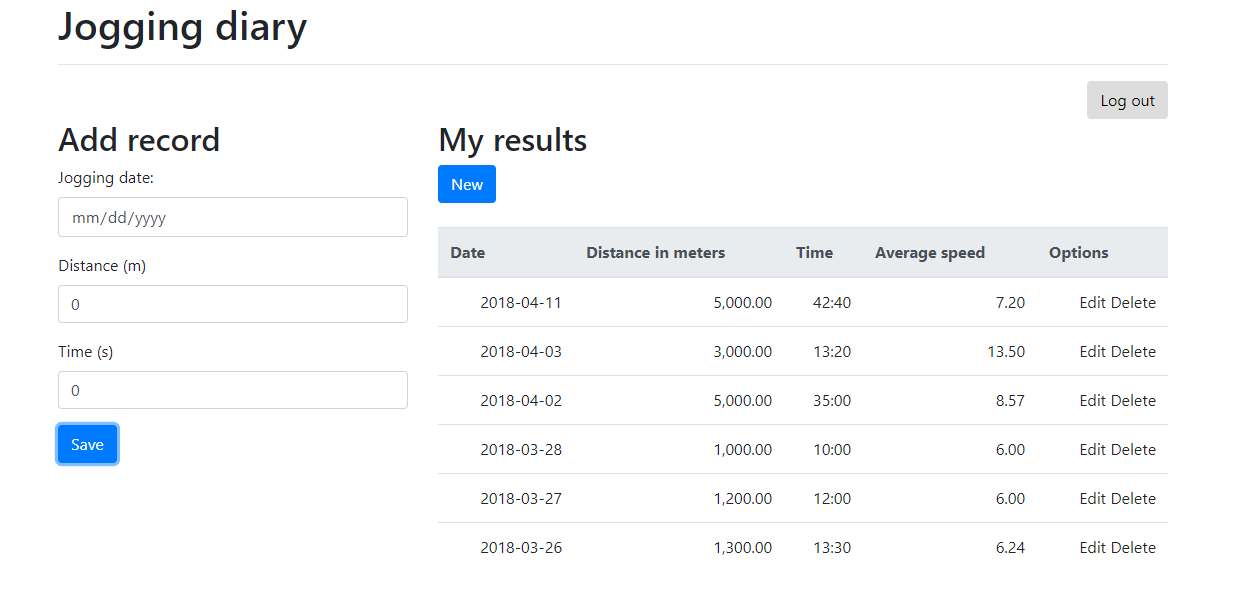This screenshot has width=1242, height=607.
Task: Edit the 2018-03-28 record
Action: point(1092,450)
